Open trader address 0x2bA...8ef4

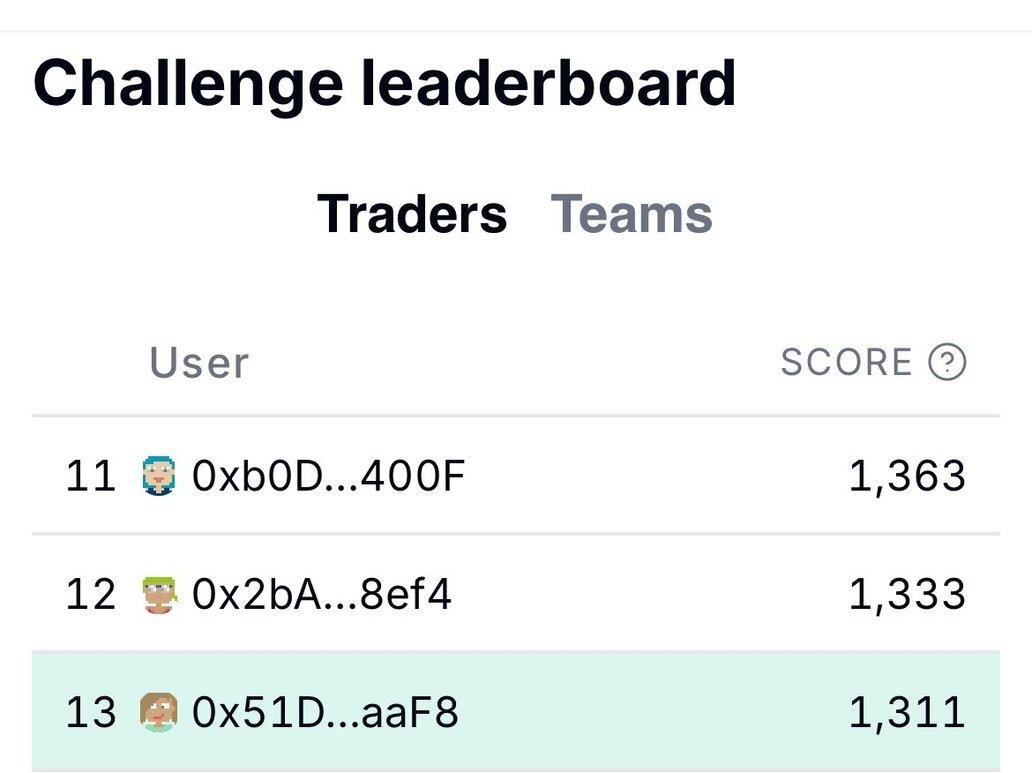[321, 595]
